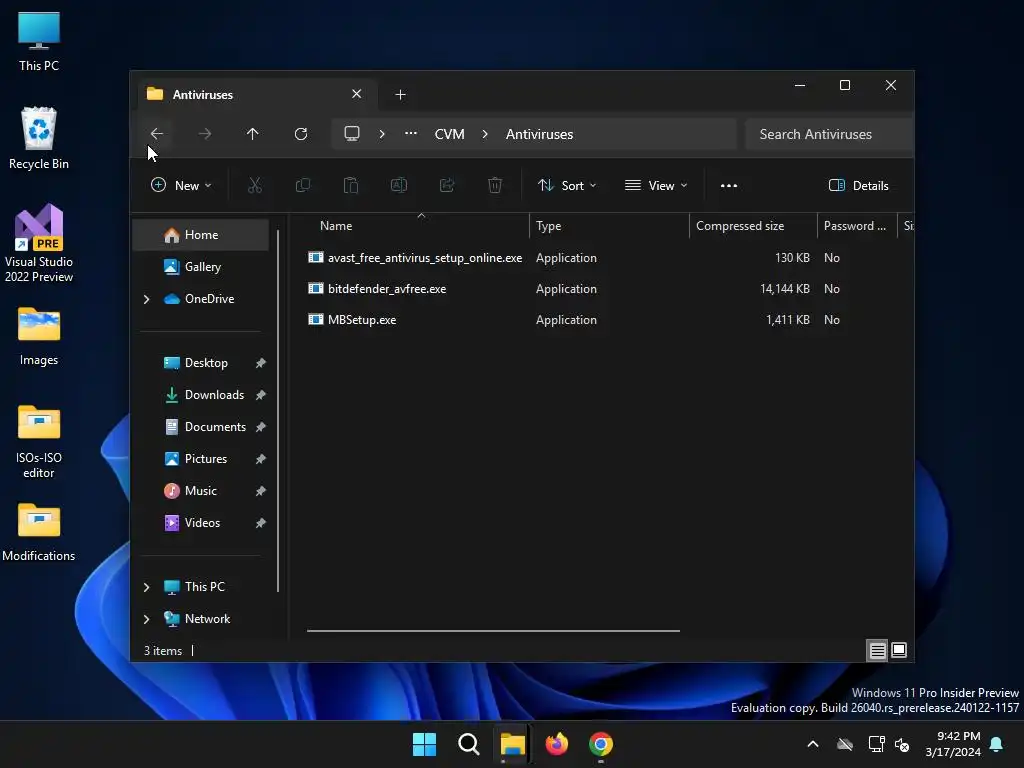Select avast_free_antivirus_setup_online.exe file
Screen dimensions: 1024x768
click(424, 258)
